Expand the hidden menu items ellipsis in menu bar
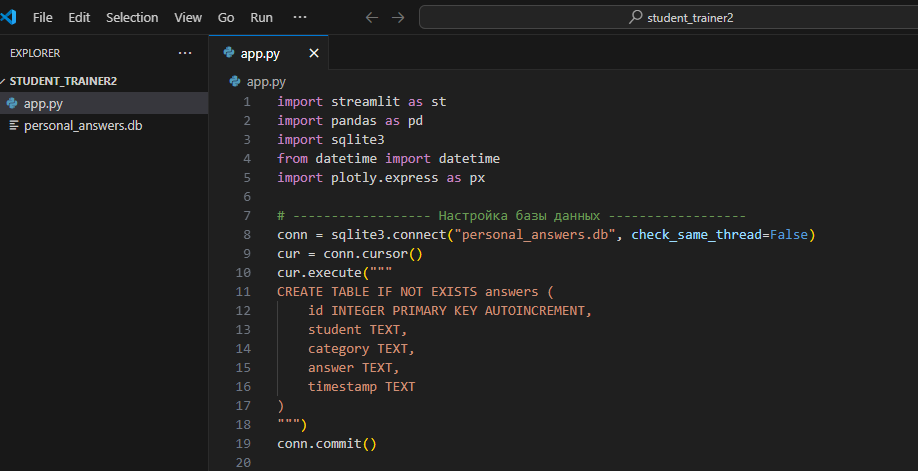 pos(300,17)
